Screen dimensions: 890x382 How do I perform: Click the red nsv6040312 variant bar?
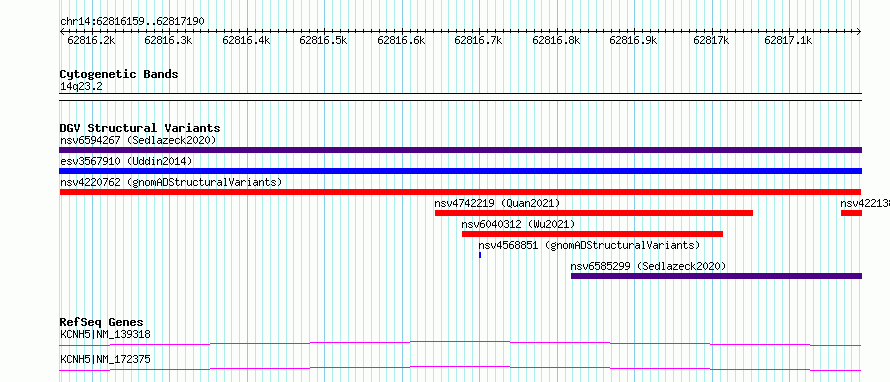[x=592, y=234]
